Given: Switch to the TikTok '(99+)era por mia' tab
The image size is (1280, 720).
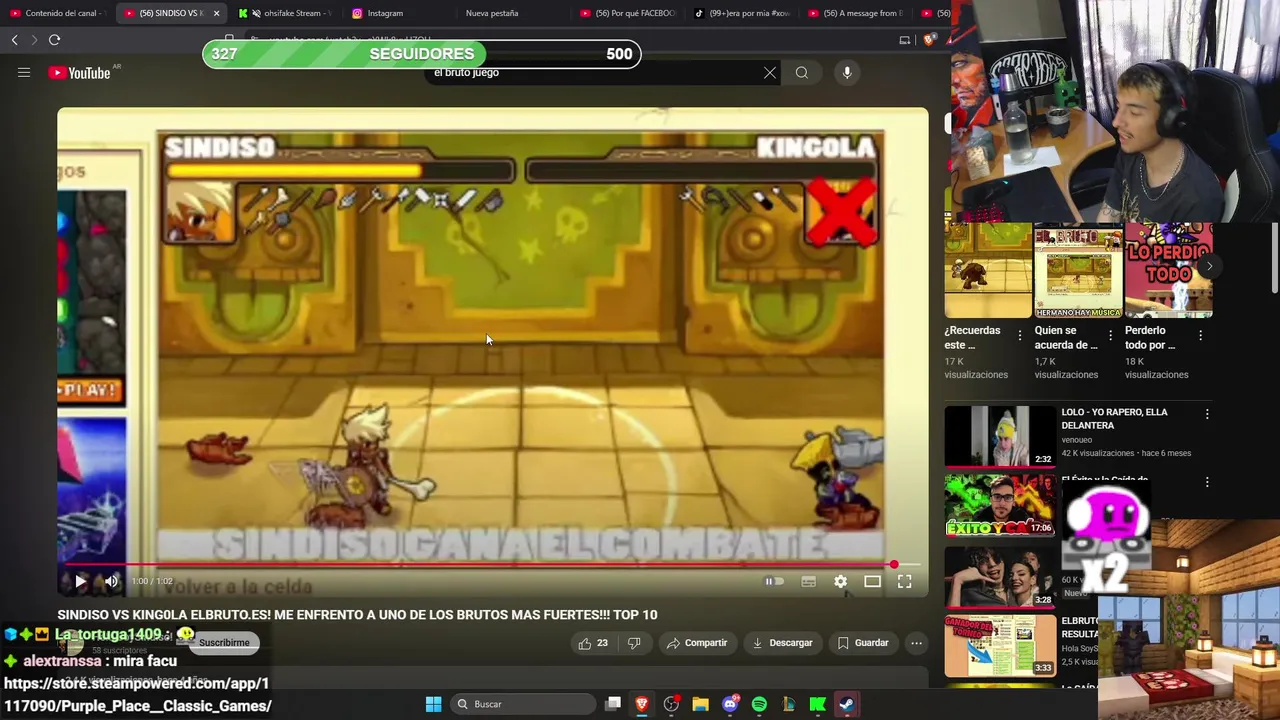Looking at the screenshot, I should coord(742,13).
